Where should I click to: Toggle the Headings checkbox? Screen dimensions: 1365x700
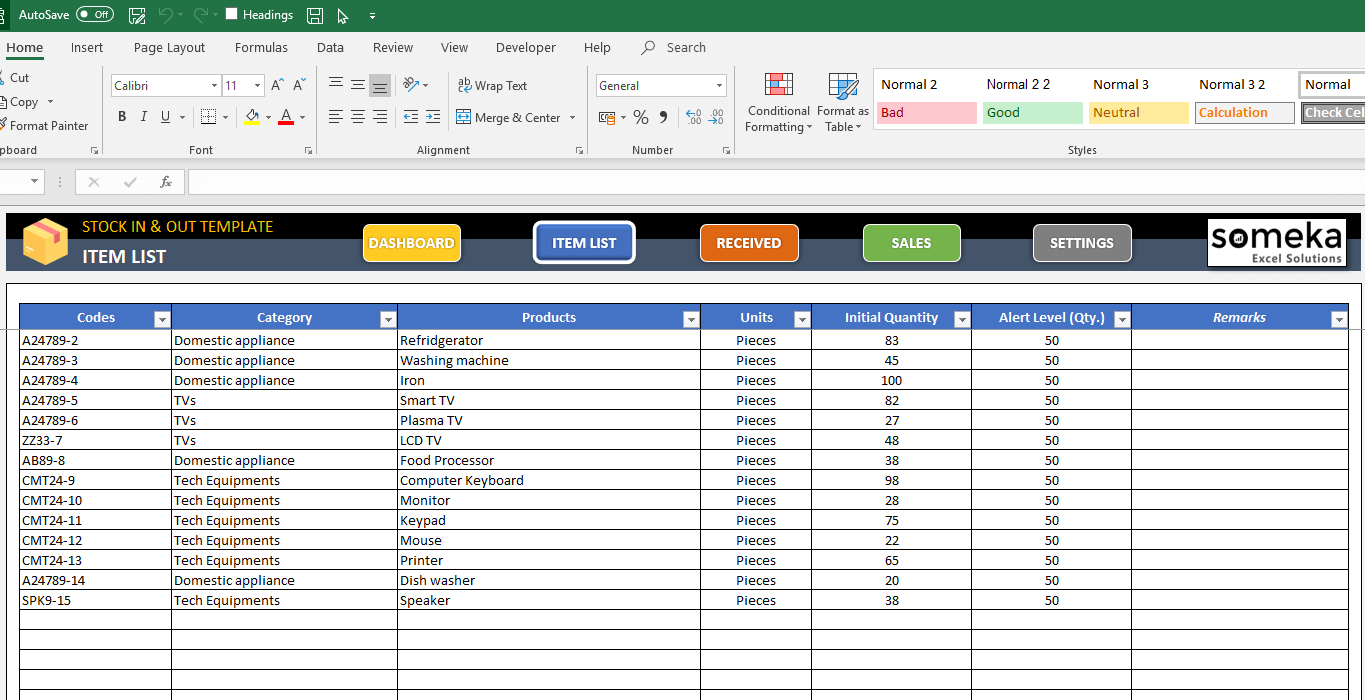click(231, 15)
